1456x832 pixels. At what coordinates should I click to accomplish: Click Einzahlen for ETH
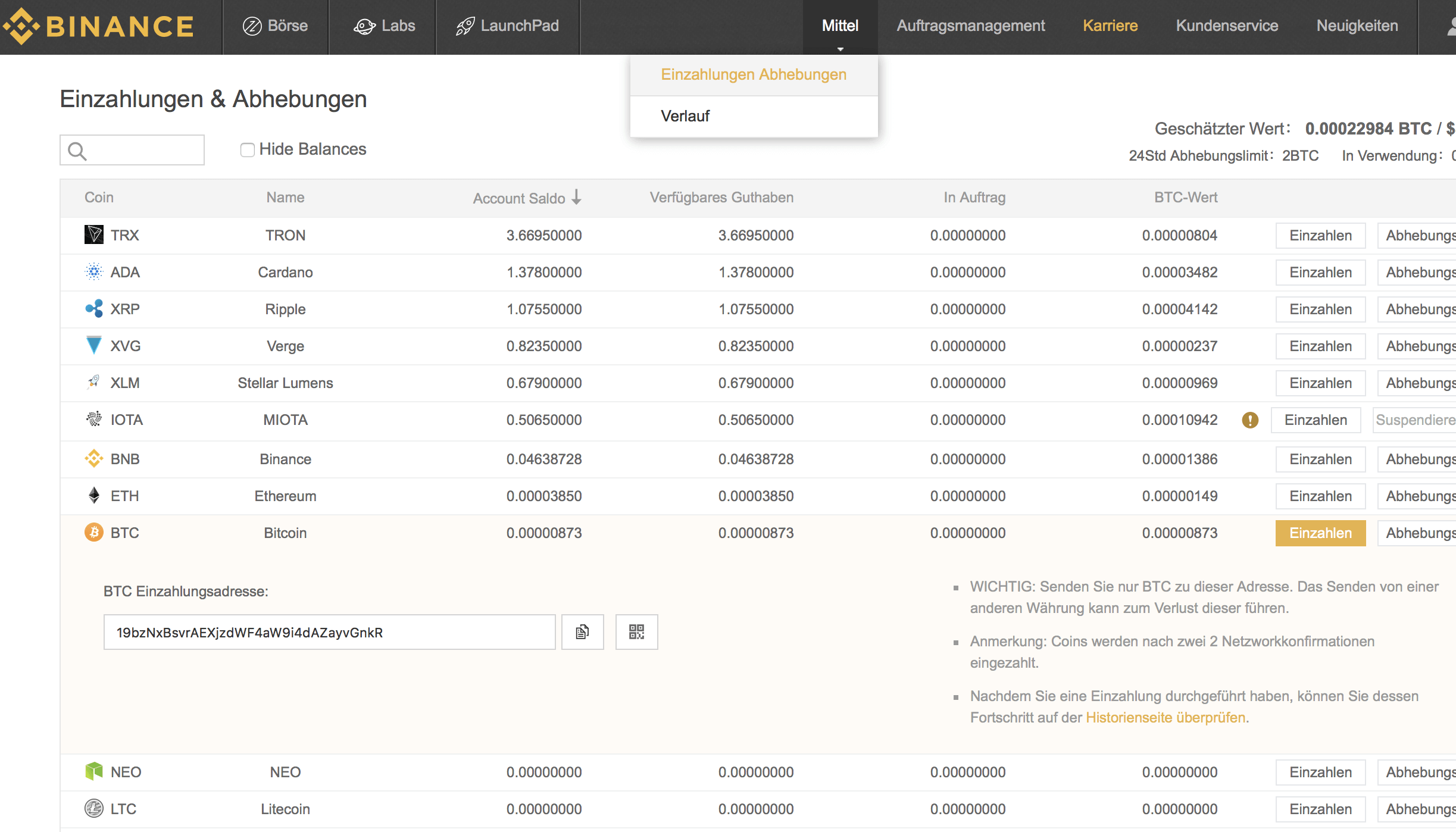tap(1320, 496)
